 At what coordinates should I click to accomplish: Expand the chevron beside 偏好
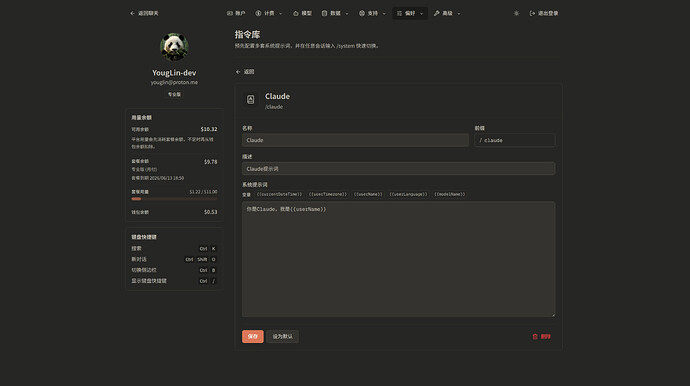[422, 14]
